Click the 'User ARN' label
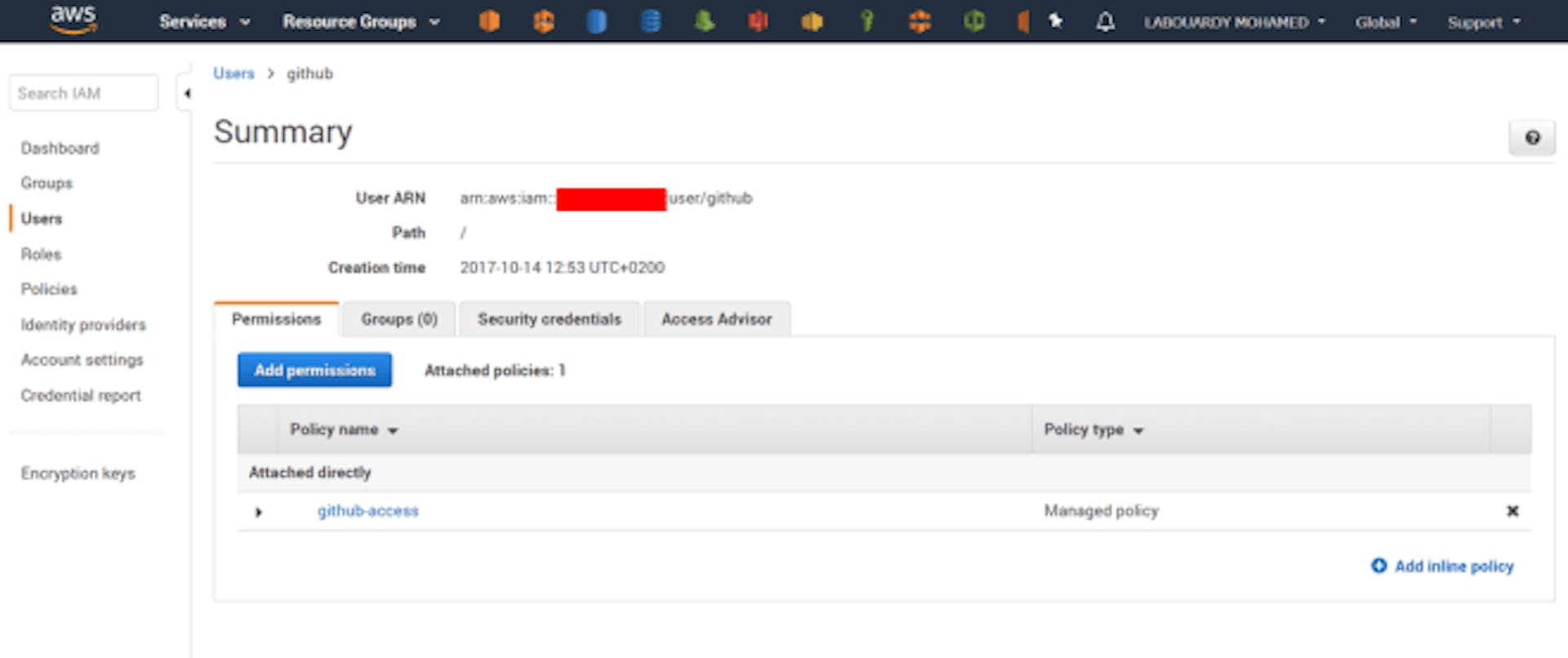The height and width of the screenshot is (658, 1568). [x=390, y=198]
